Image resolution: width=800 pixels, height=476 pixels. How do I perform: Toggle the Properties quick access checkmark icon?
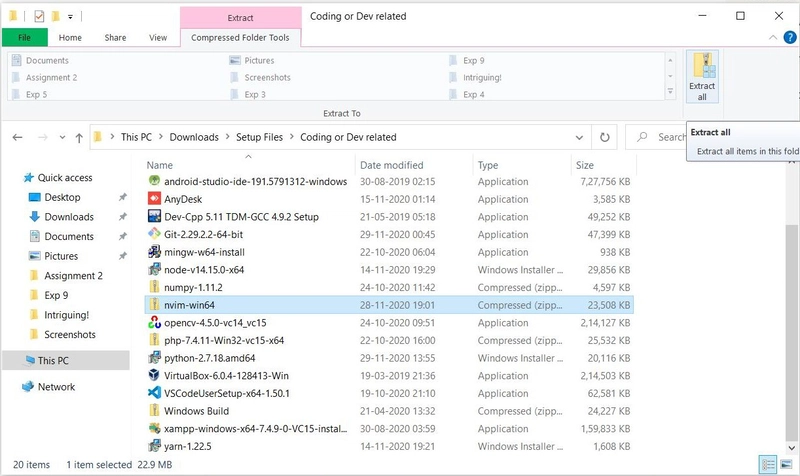(39, 16)
